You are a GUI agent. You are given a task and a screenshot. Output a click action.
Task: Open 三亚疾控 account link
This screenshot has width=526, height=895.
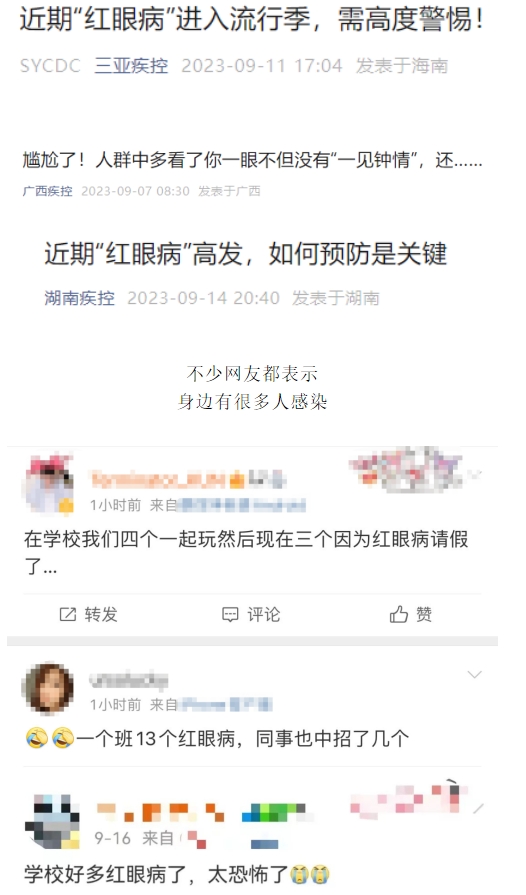click(131, 66)
